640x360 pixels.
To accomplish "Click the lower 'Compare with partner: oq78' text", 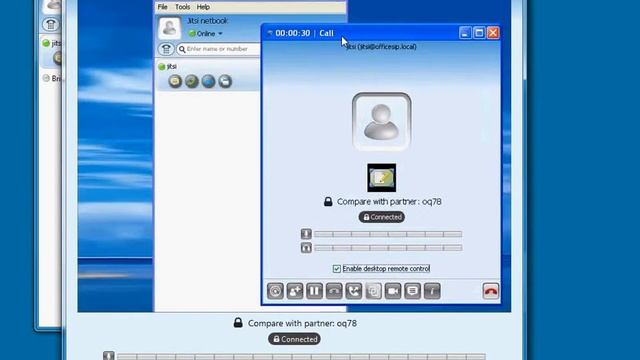I will coord(302,323).
